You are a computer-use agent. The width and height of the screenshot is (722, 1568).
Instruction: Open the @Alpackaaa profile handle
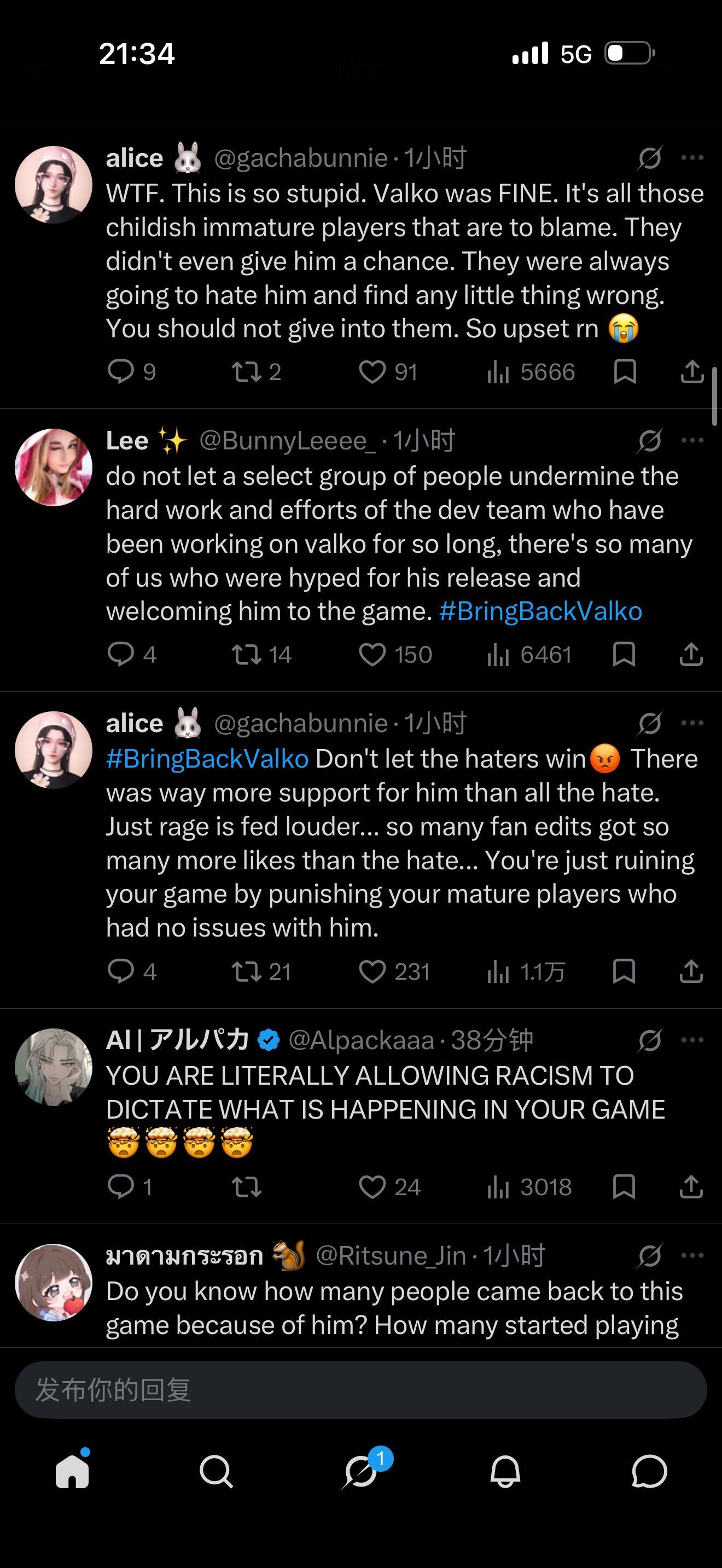pos(361,1040)
